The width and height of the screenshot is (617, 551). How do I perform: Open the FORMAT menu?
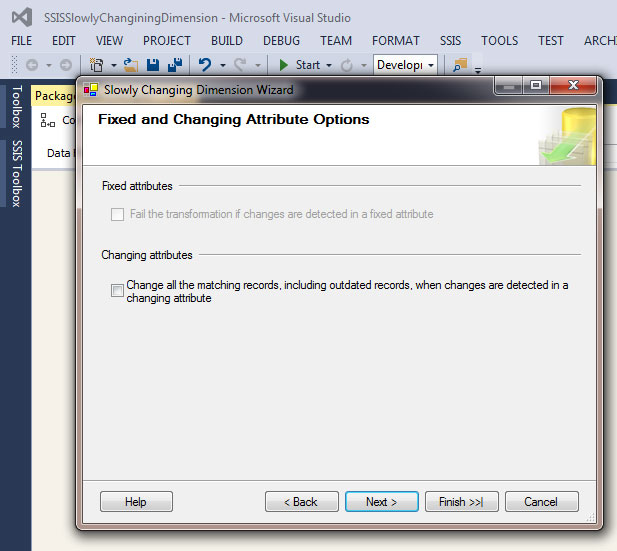(396, 41)
